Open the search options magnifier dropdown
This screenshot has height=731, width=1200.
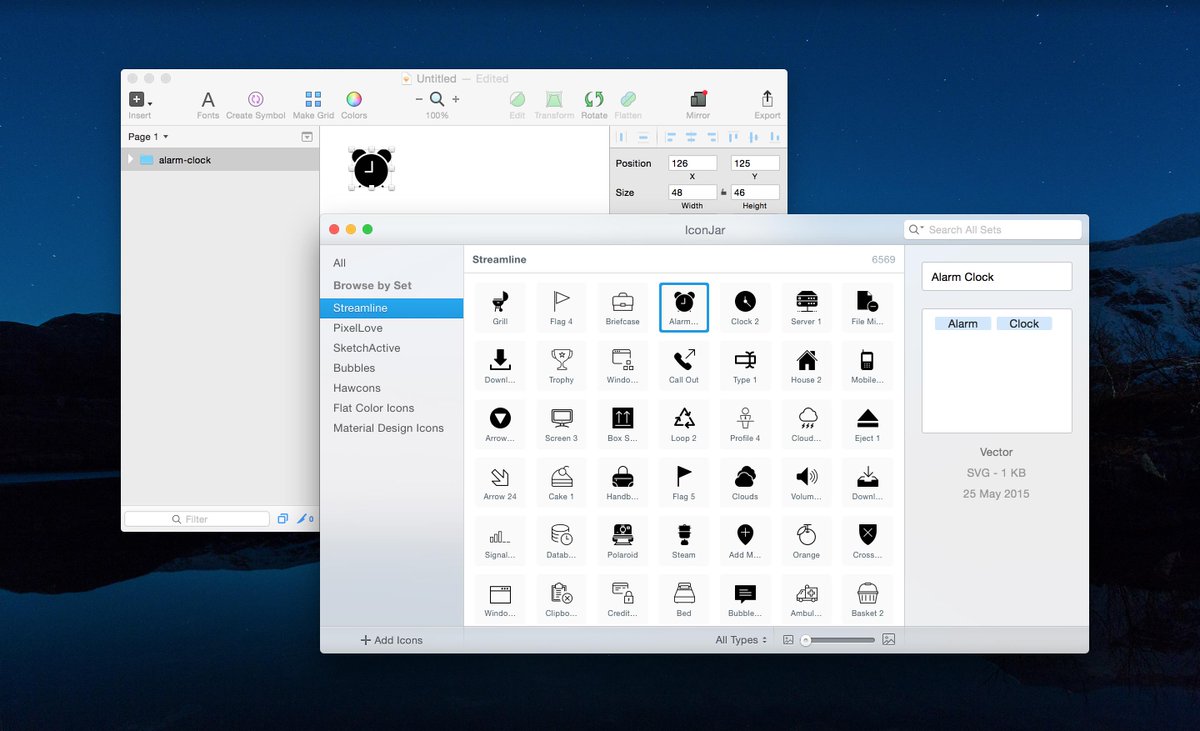click(915, 230)
